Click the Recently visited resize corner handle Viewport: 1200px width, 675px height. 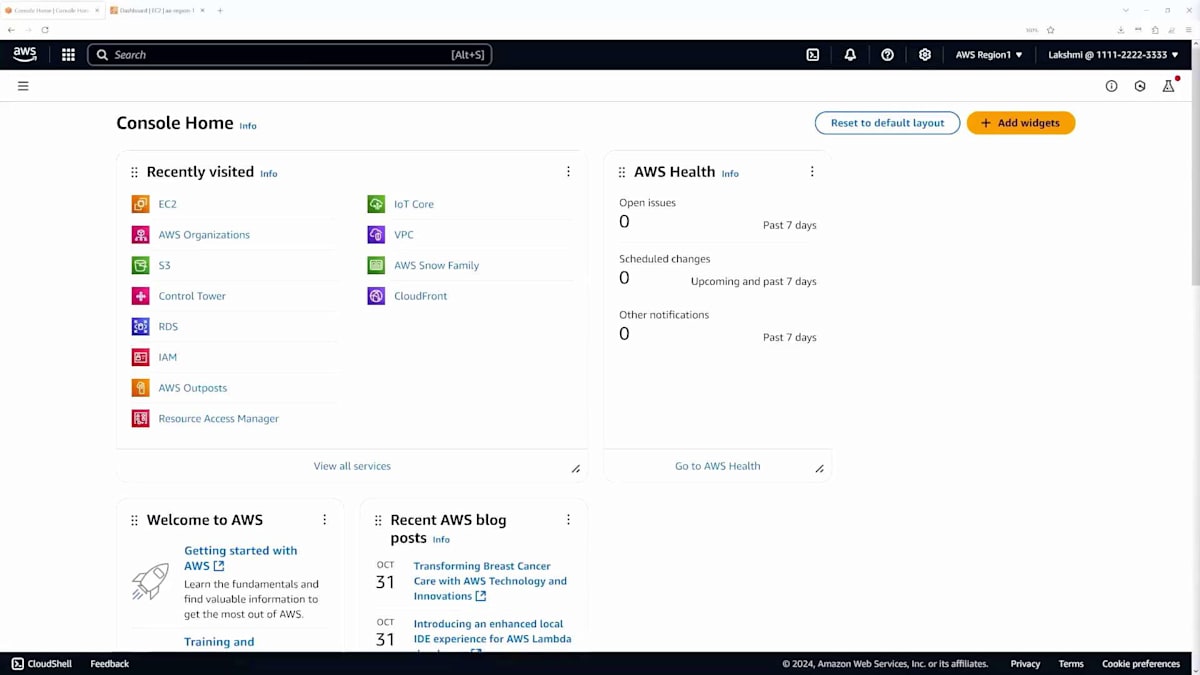pos(576,469)
